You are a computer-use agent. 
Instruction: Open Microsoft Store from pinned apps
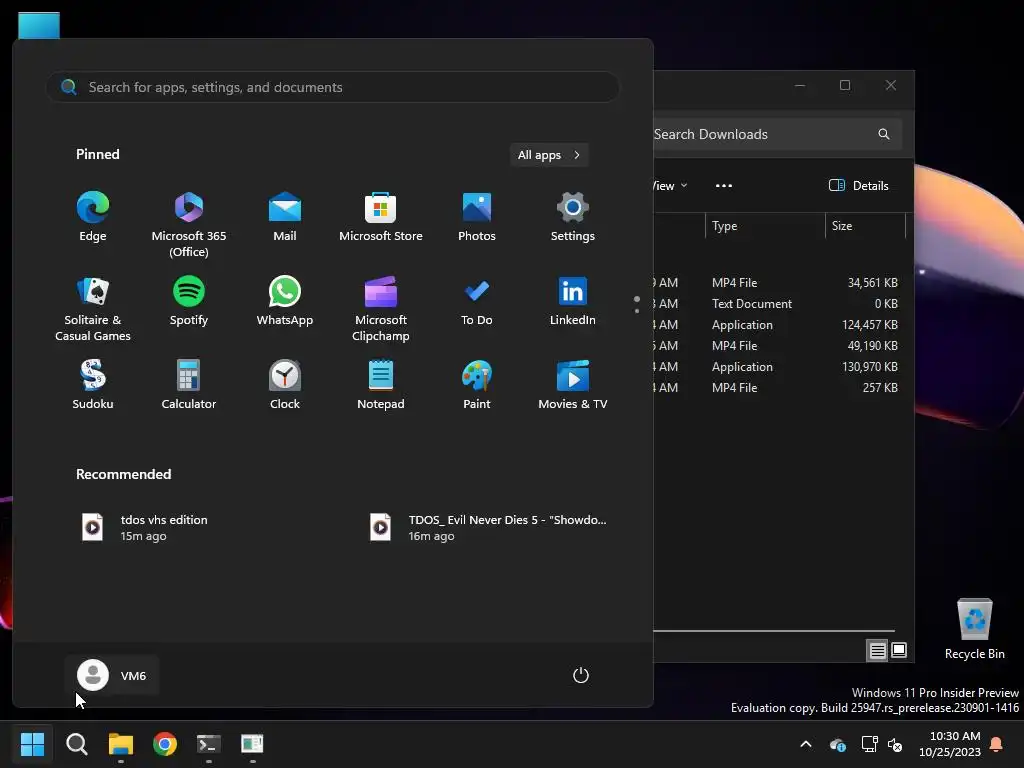point(381,217)
